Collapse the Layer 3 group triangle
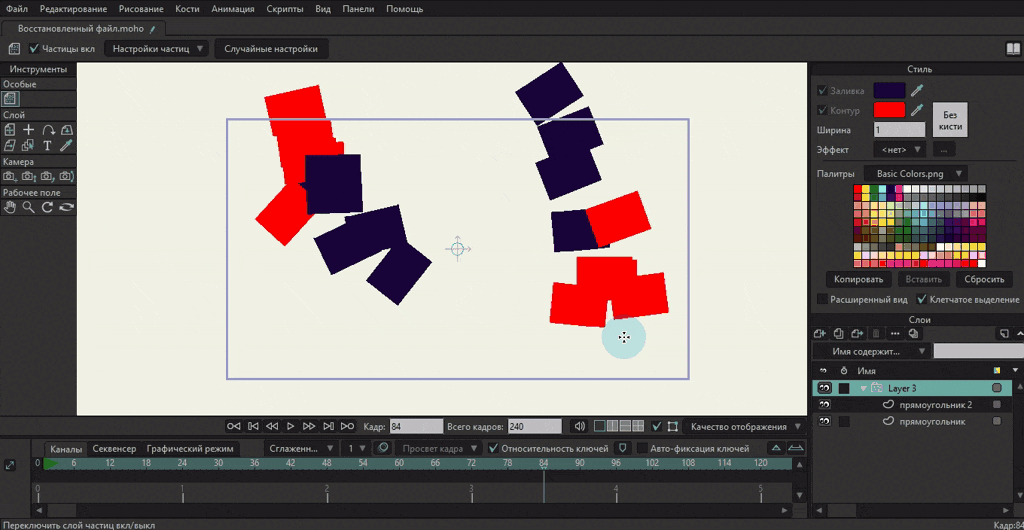 pyautogui.click(x=863, y=388)
